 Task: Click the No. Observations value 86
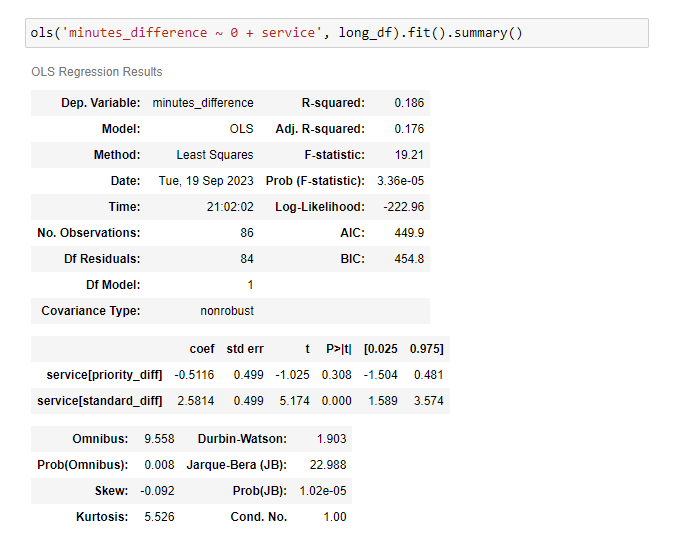click(x=247, y=233)
